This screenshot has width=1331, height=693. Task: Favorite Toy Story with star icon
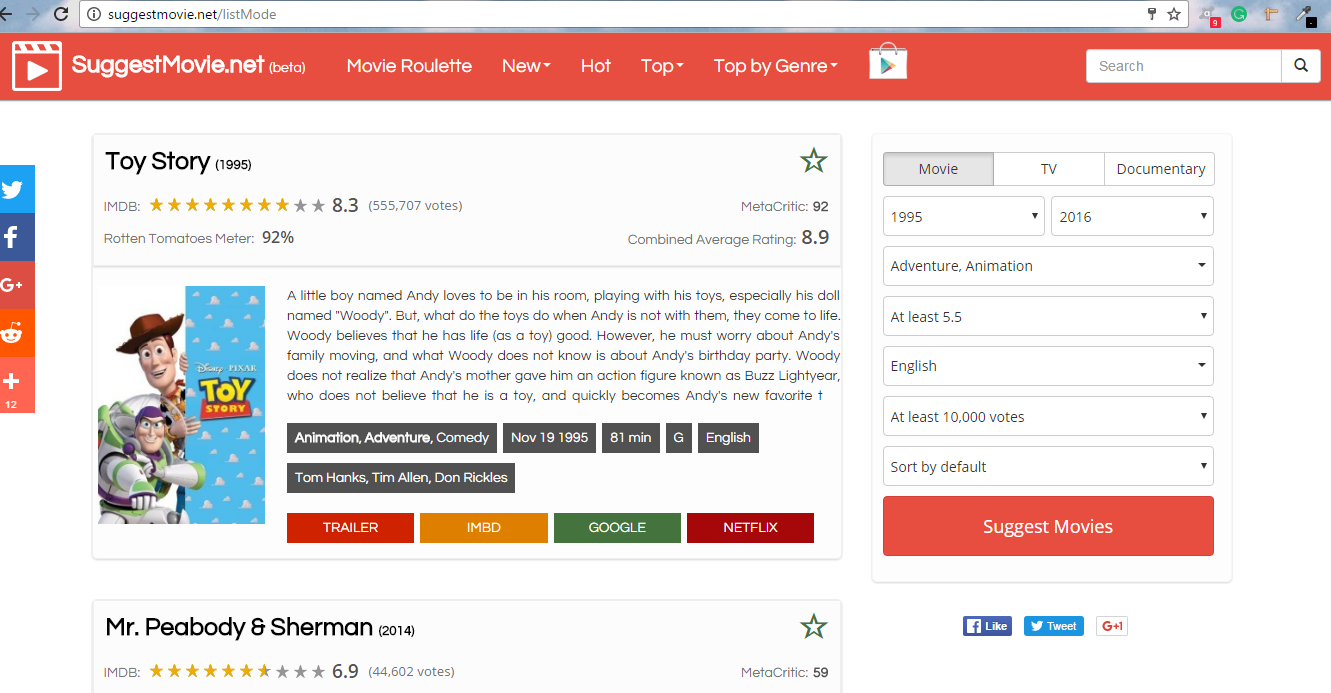pyautogui.click(x=814, y=161)
